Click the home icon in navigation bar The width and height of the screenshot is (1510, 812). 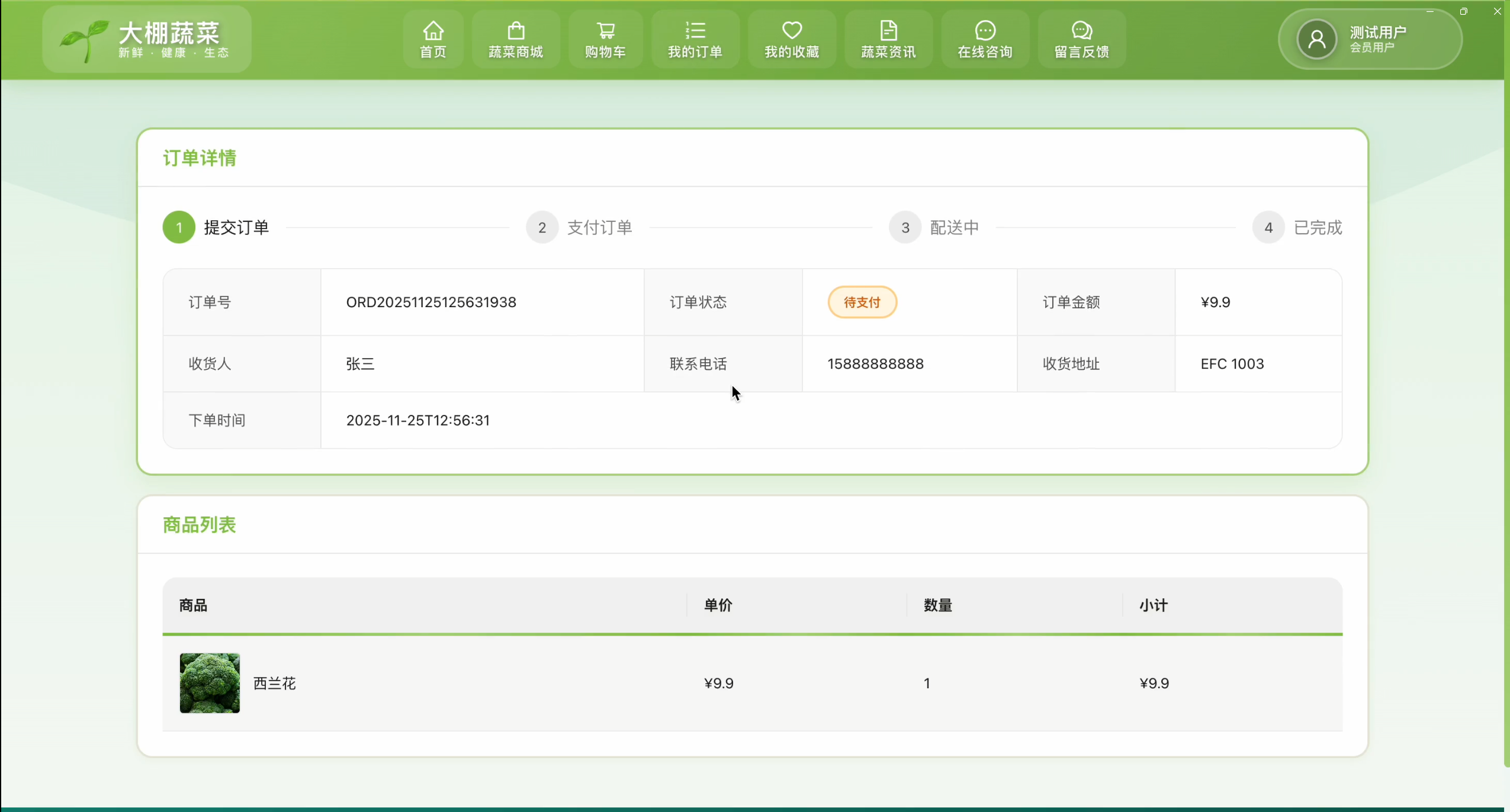coord(433,31)
